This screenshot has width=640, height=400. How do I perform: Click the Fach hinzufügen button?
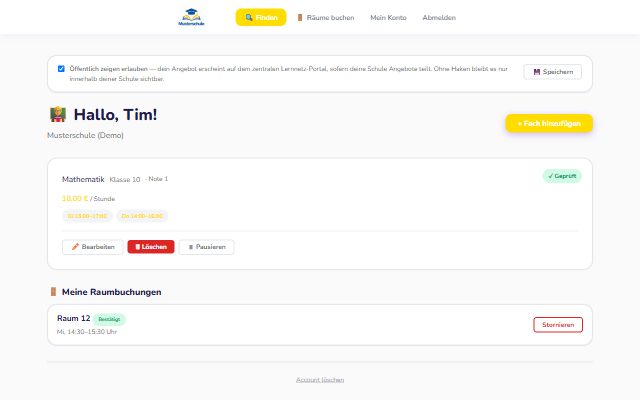click(549, 123)
